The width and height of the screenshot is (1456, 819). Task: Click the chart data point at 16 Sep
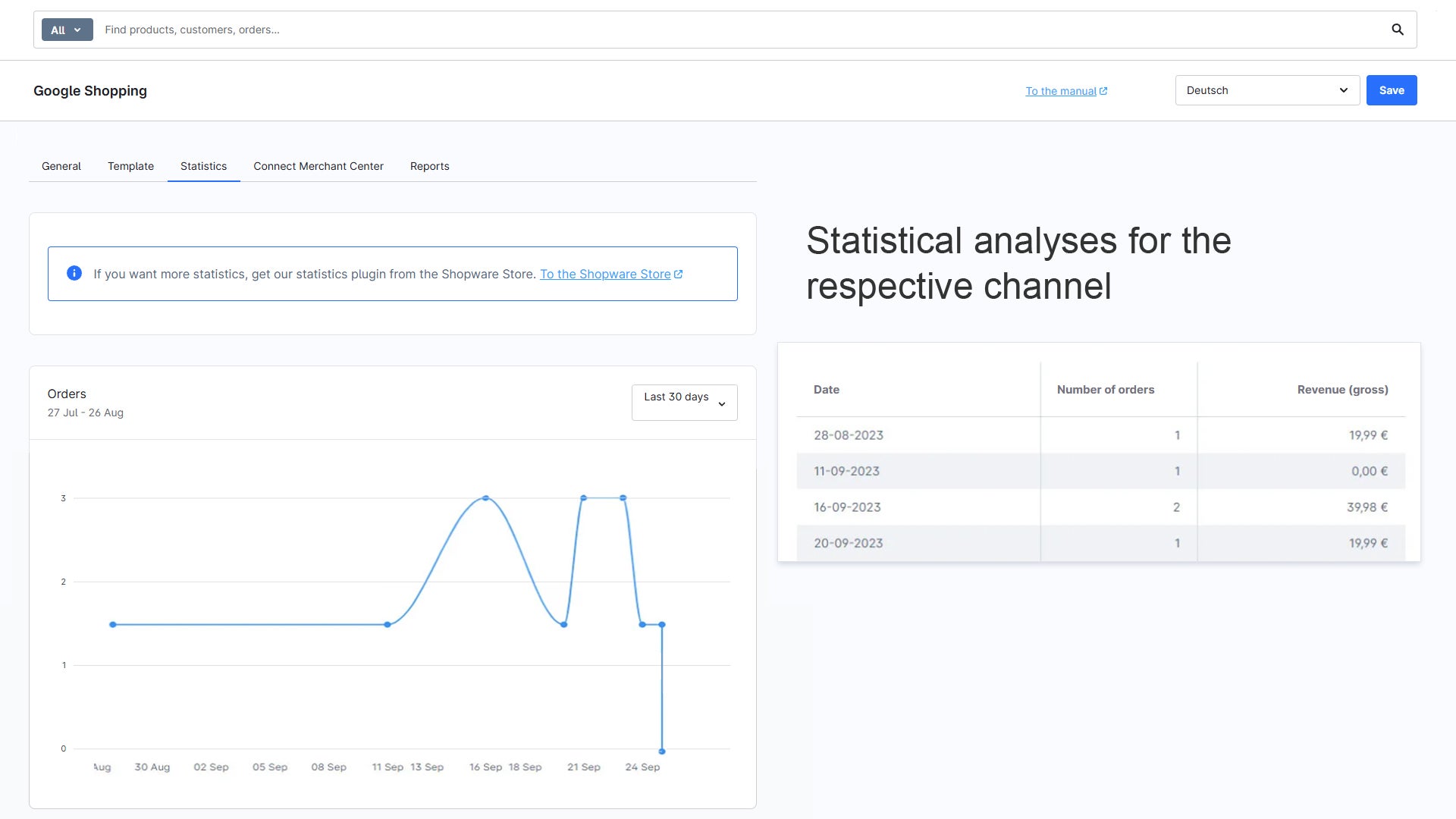pos(485,498)
